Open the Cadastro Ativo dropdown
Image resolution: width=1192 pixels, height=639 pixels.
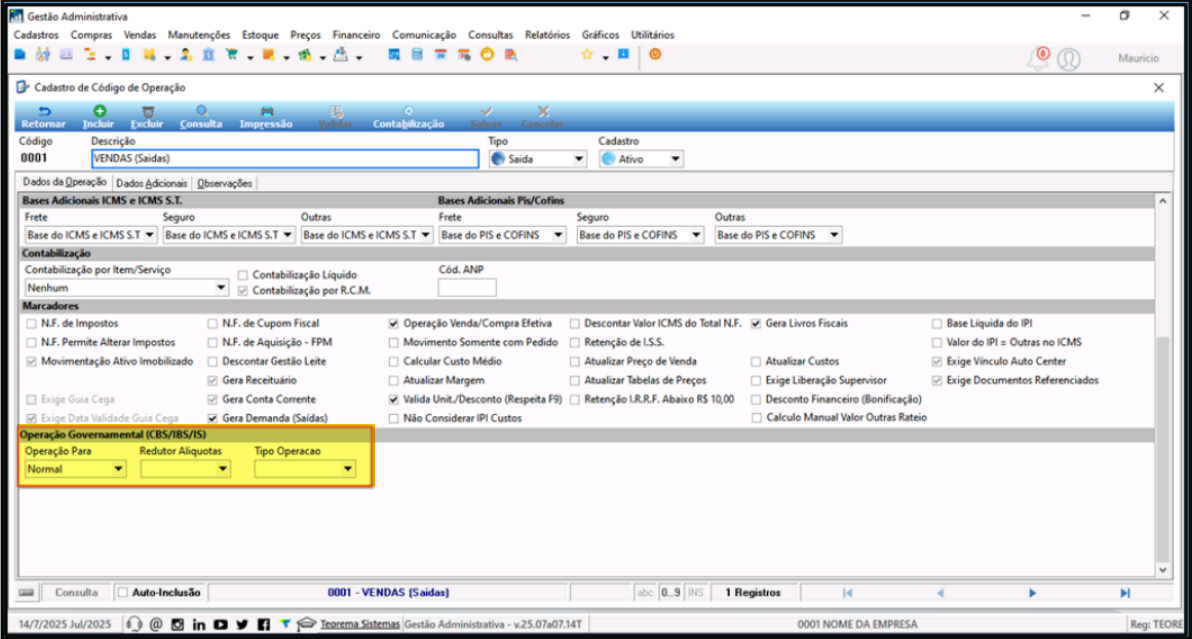pyautogui.click(x=675, y=159)
